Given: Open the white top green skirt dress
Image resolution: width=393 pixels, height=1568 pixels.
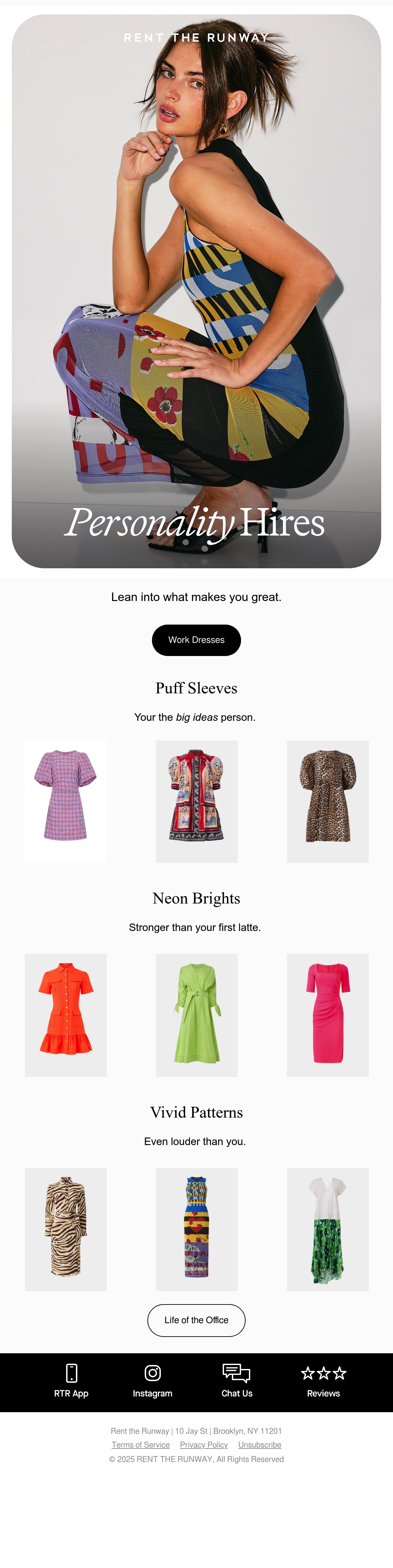Looking at the screenshot, I should tap(328, 1229).
